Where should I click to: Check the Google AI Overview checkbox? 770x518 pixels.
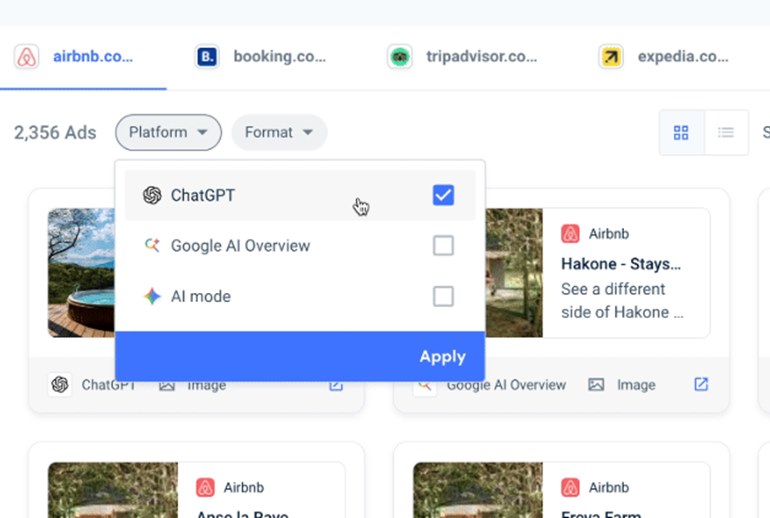pos(443,245)
